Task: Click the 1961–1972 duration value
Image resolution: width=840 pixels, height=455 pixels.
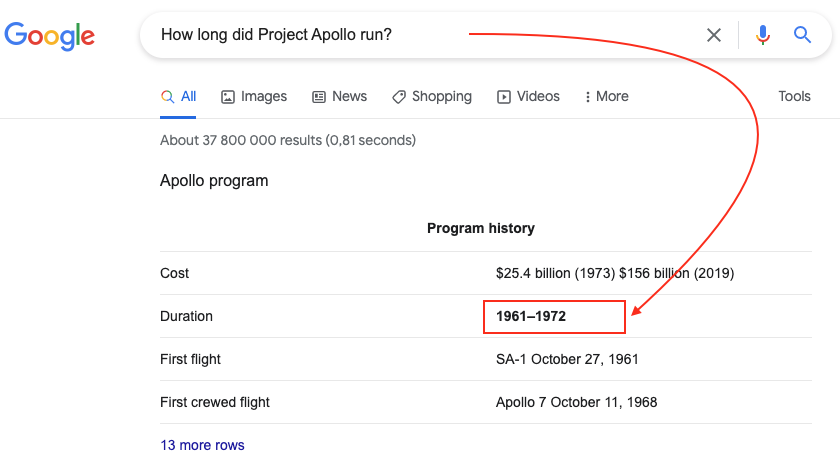Action: 531,316
